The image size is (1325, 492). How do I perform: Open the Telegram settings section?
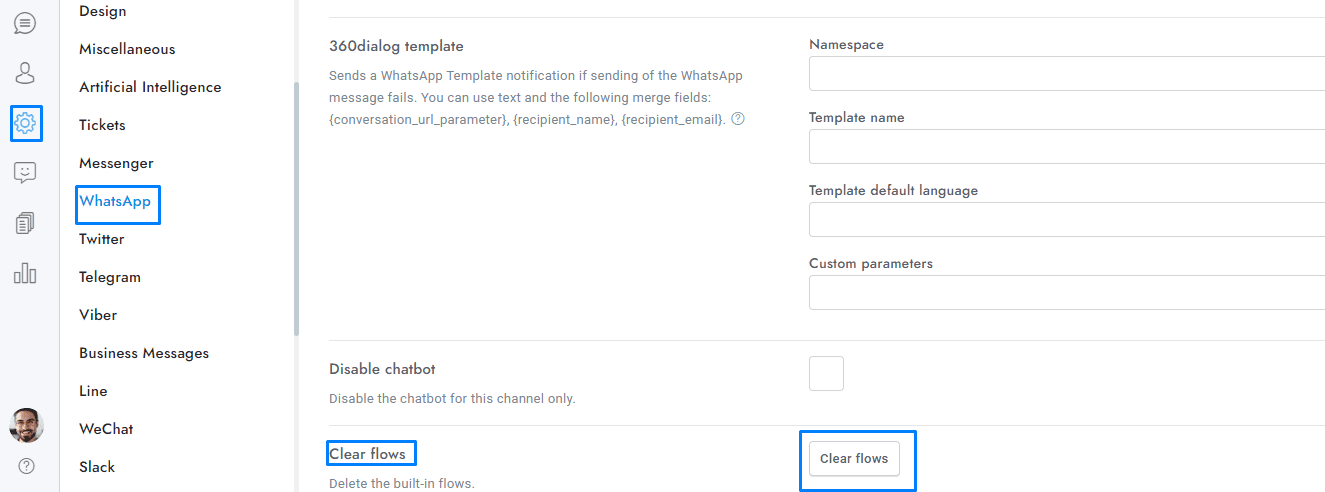coord(110,277)
